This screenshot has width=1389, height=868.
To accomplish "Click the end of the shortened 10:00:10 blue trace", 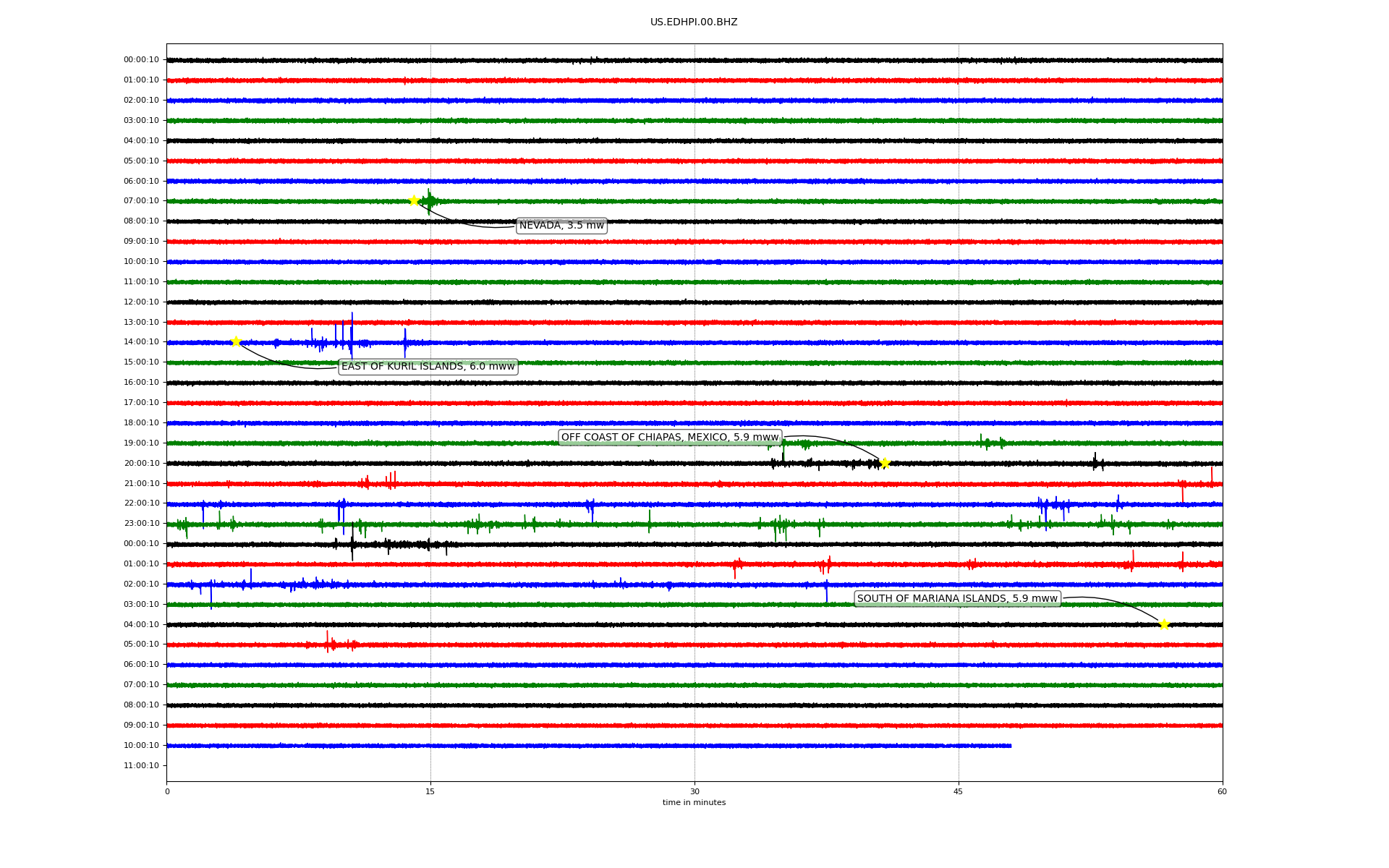I will [1010, 745].
